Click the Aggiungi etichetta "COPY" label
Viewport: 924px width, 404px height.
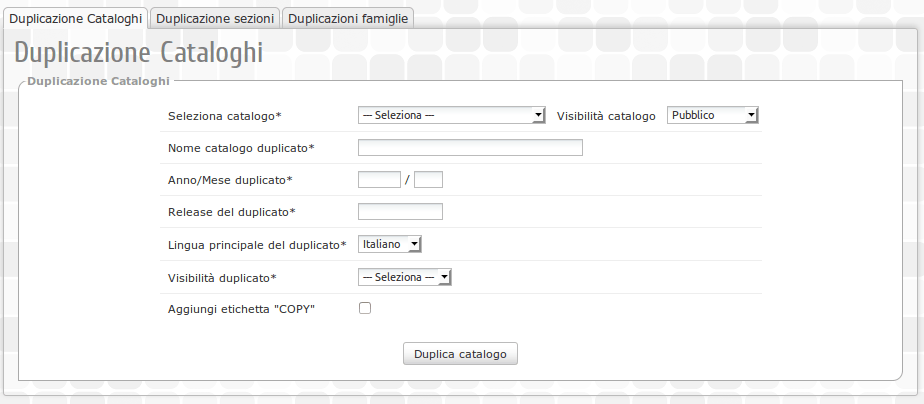tap(242, 309)
